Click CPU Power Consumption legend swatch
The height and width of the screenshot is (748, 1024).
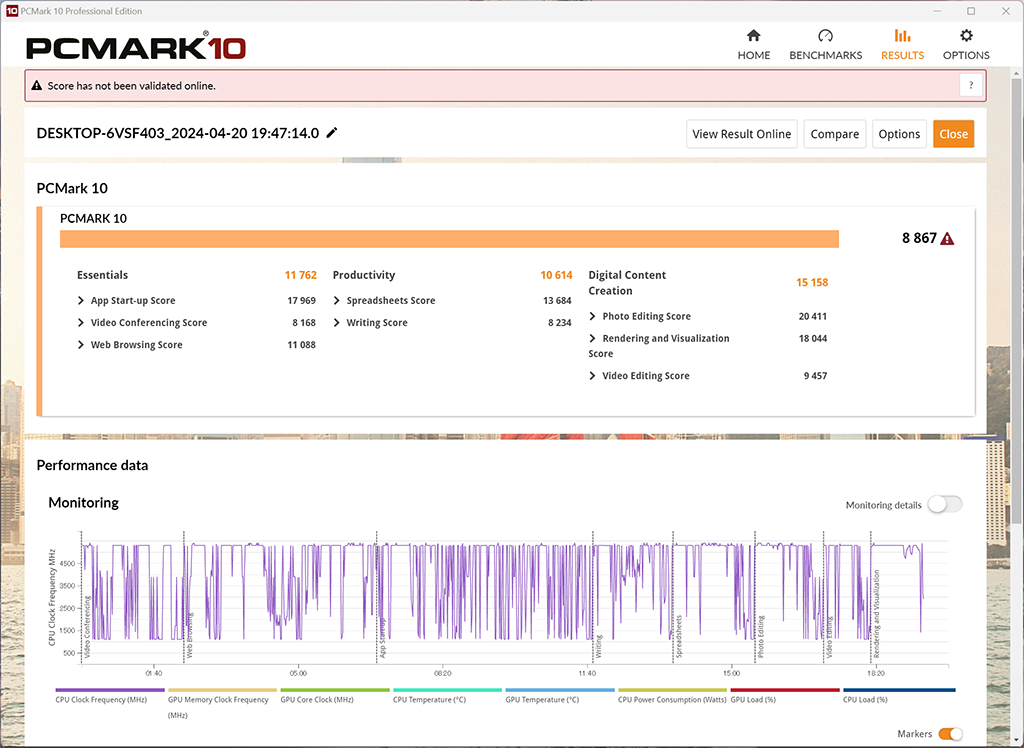pos(672,690)
